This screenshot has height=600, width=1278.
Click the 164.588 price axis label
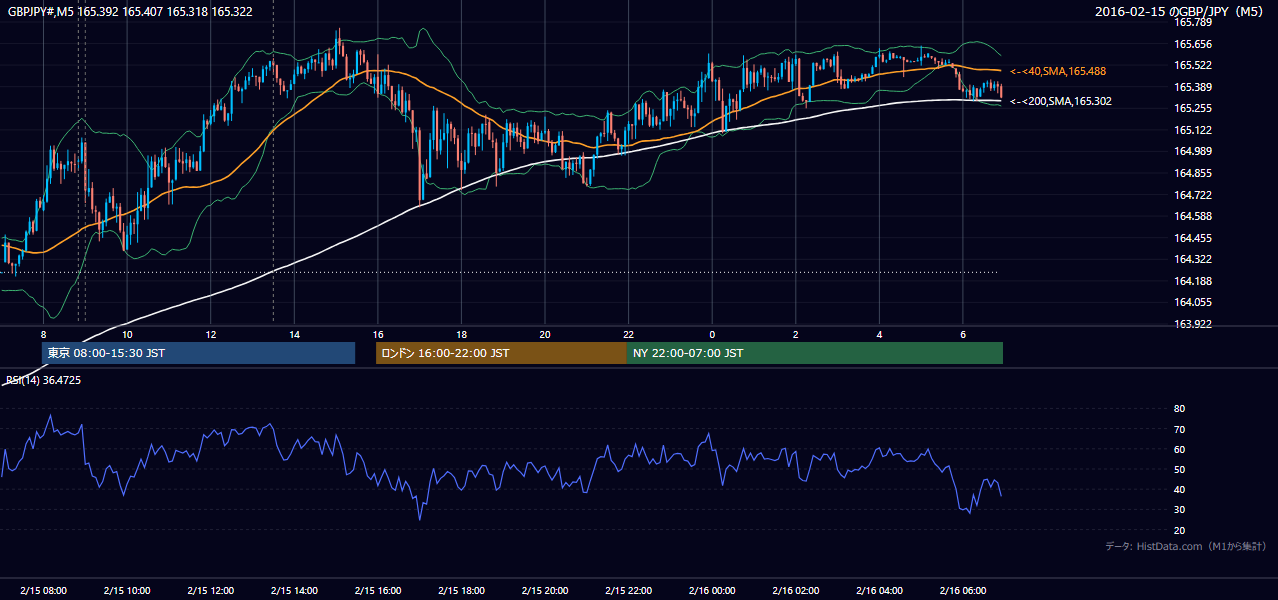1193,216
